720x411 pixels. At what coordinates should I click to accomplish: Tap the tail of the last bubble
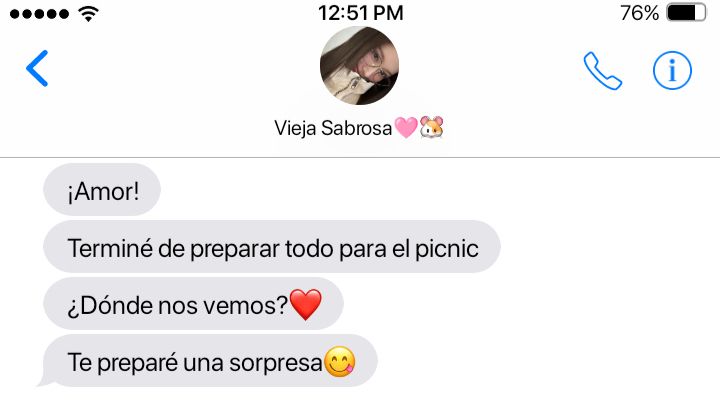[x=45, y=380]
